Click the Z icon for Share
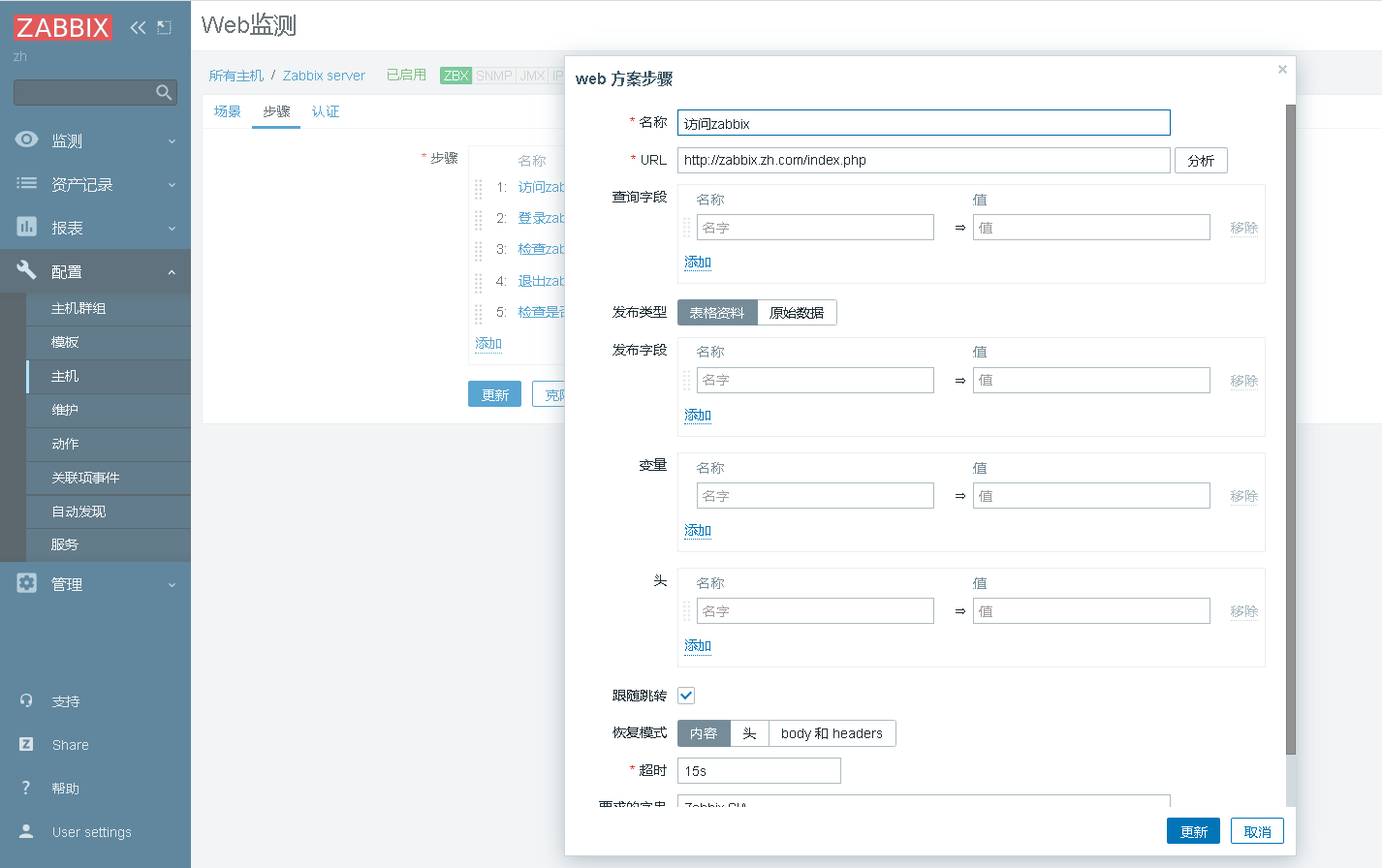 tap(26, 744)
